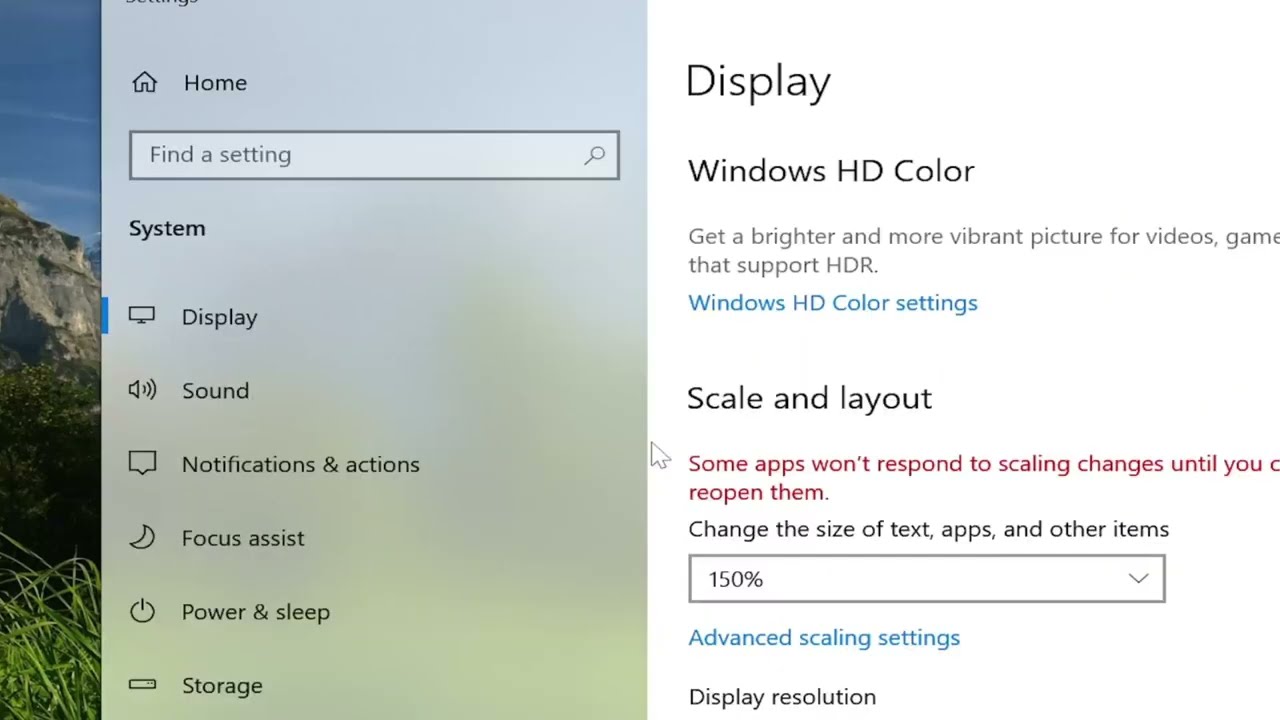The width and height of the screenshot is (1280, 720).
Task: Click the Storage drive icon
Action: click(142, 685)
